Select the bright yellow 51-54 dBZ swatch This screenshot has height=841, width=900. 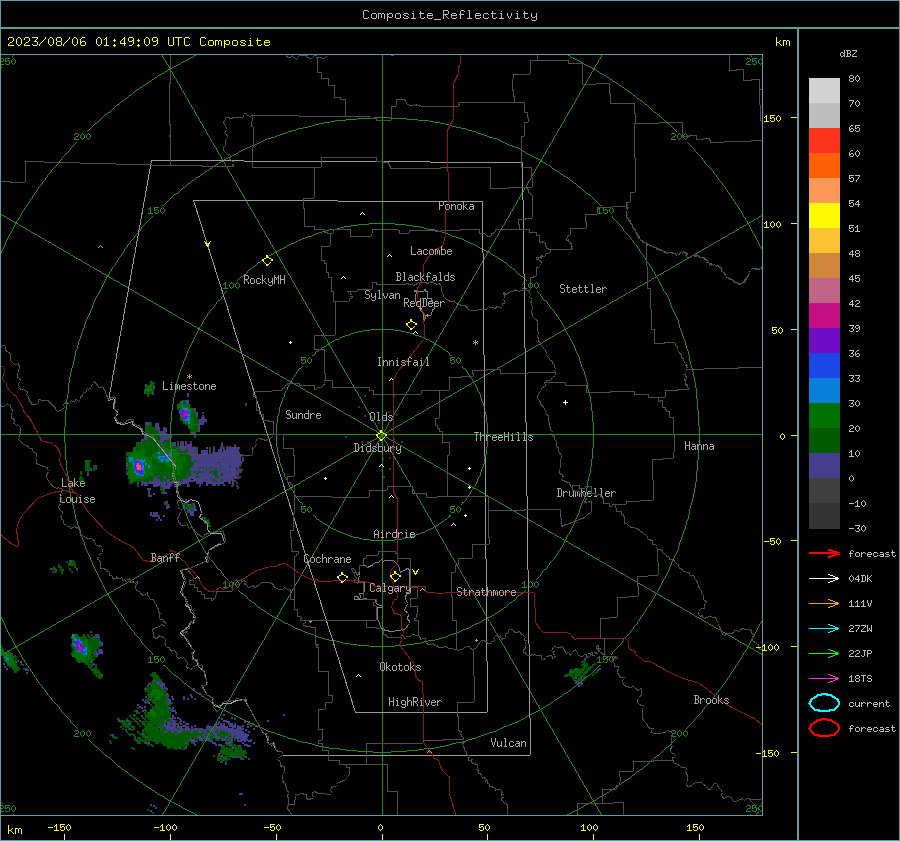(824, 216)
